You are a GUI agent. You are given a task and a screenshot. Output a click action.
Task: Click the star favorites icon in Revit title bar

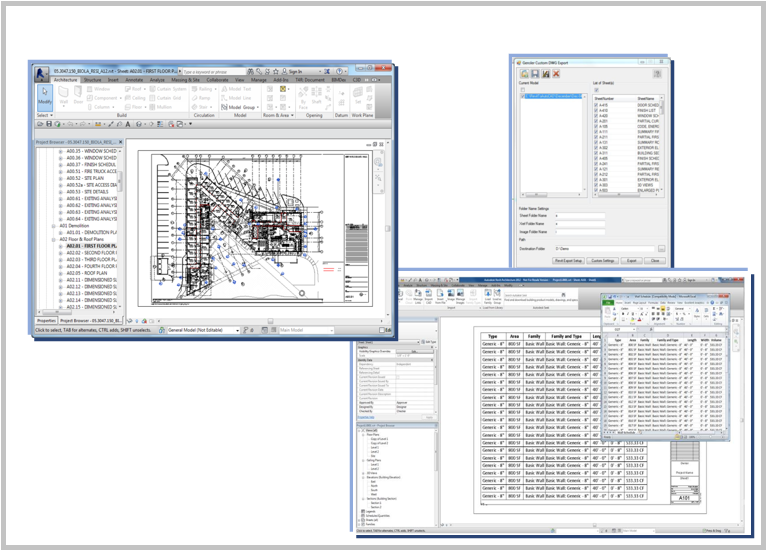tap(275, 71)
